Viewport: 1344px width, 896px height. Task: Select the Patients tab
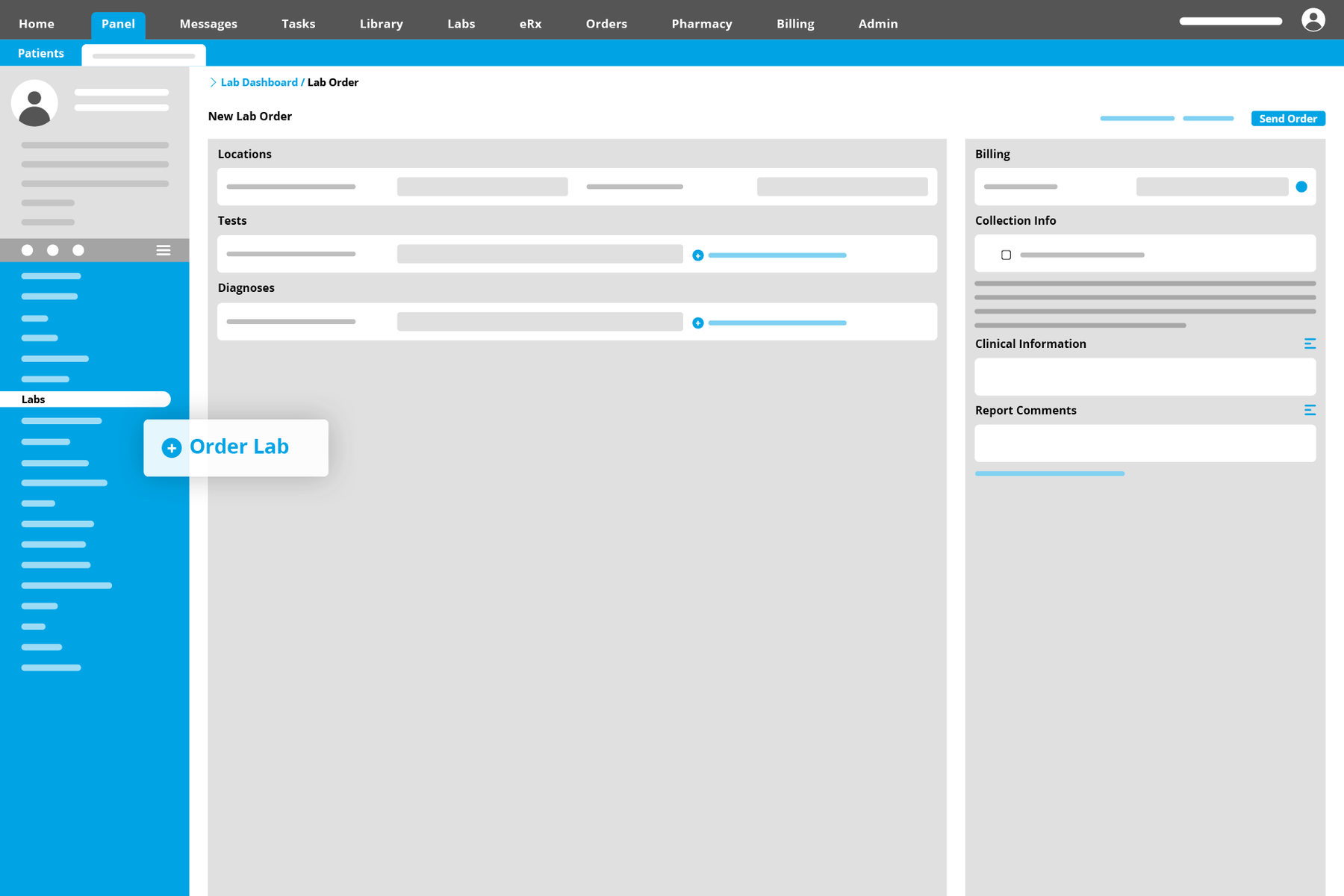pos(41,54)
